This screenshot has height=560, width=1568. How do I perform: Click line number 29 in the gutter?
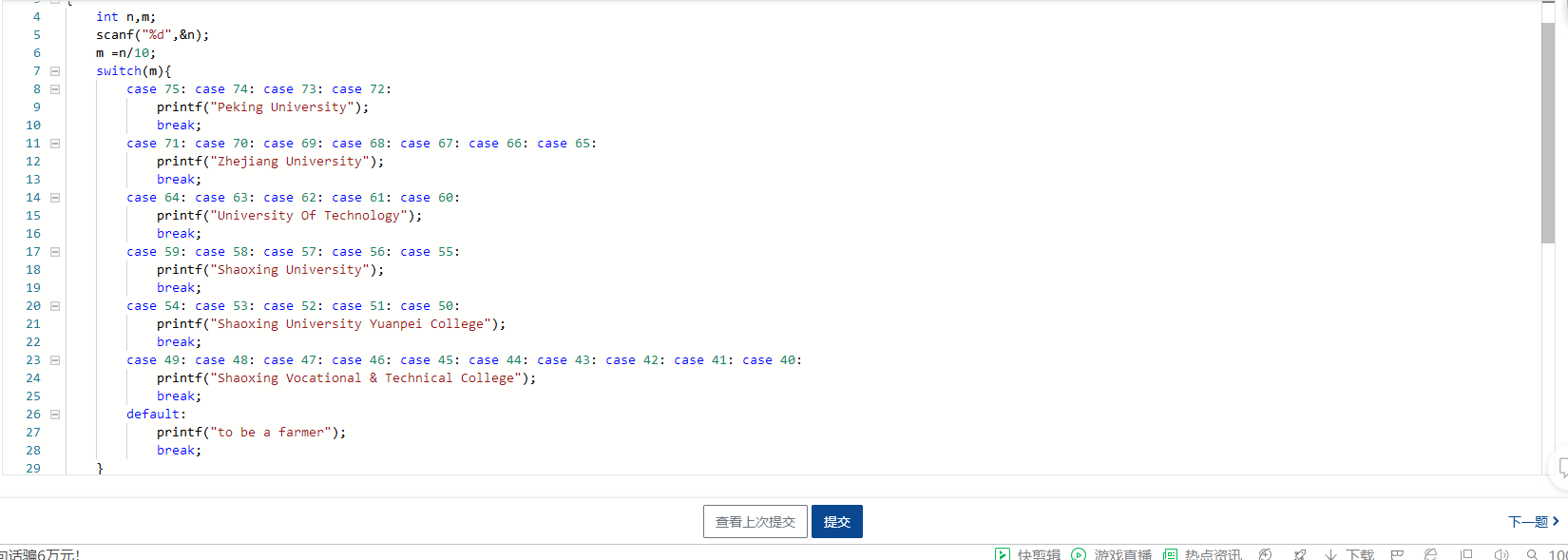(33, 468)
